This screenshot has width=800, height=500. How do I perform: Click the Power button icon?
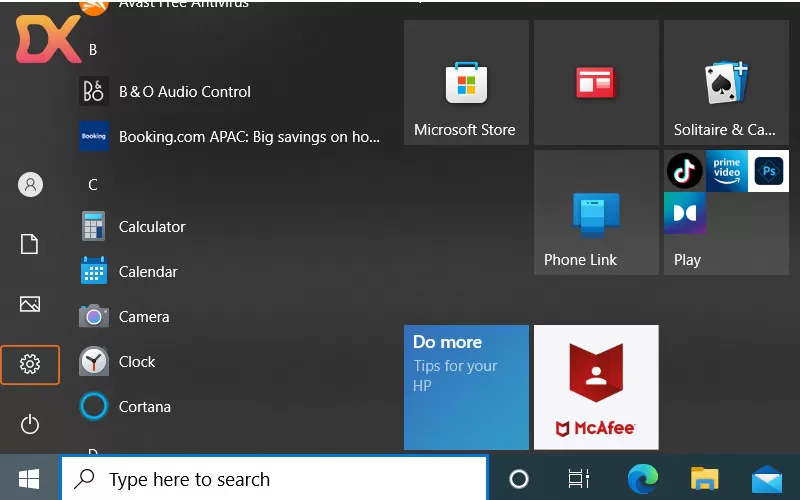[30, 424]
